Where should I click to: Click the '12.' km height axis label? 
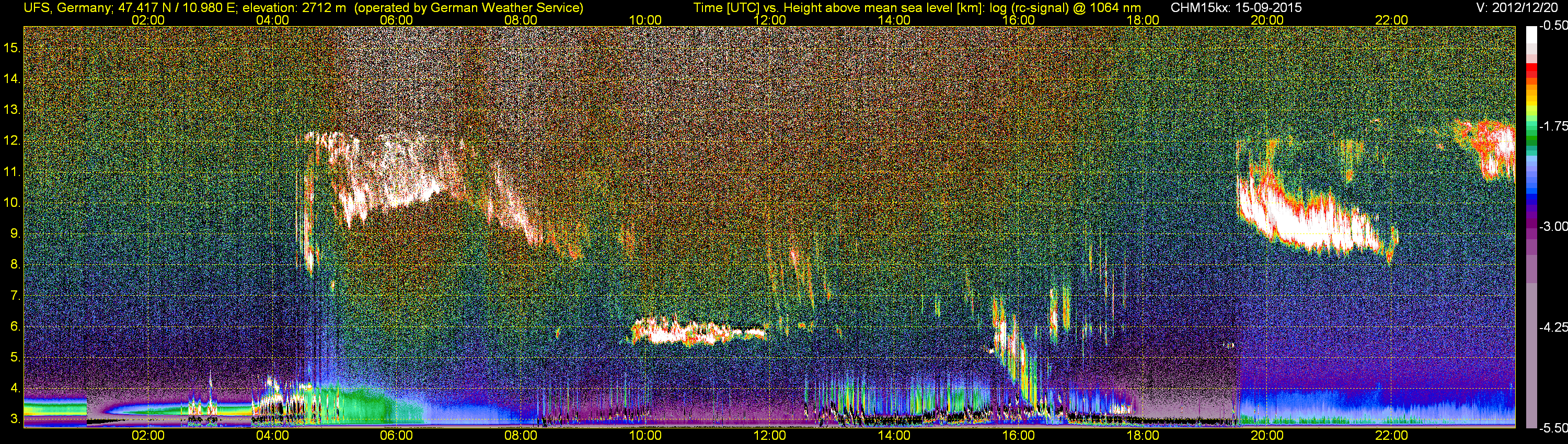point(12,141)
